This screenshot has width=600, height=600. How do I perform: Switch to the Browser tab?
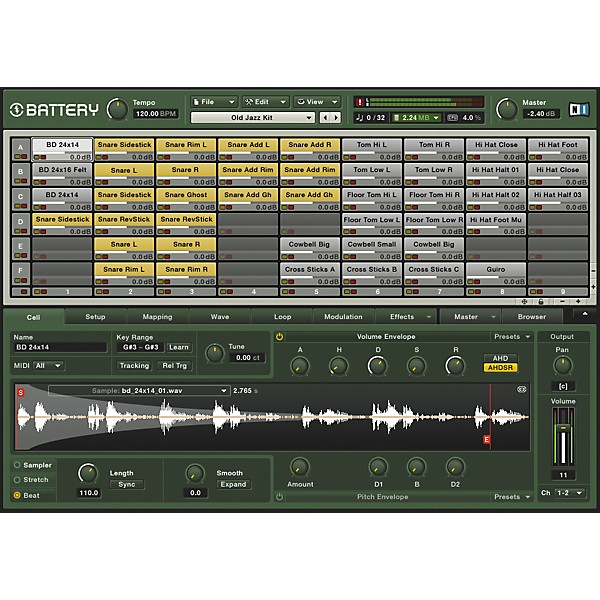point(532,316)
